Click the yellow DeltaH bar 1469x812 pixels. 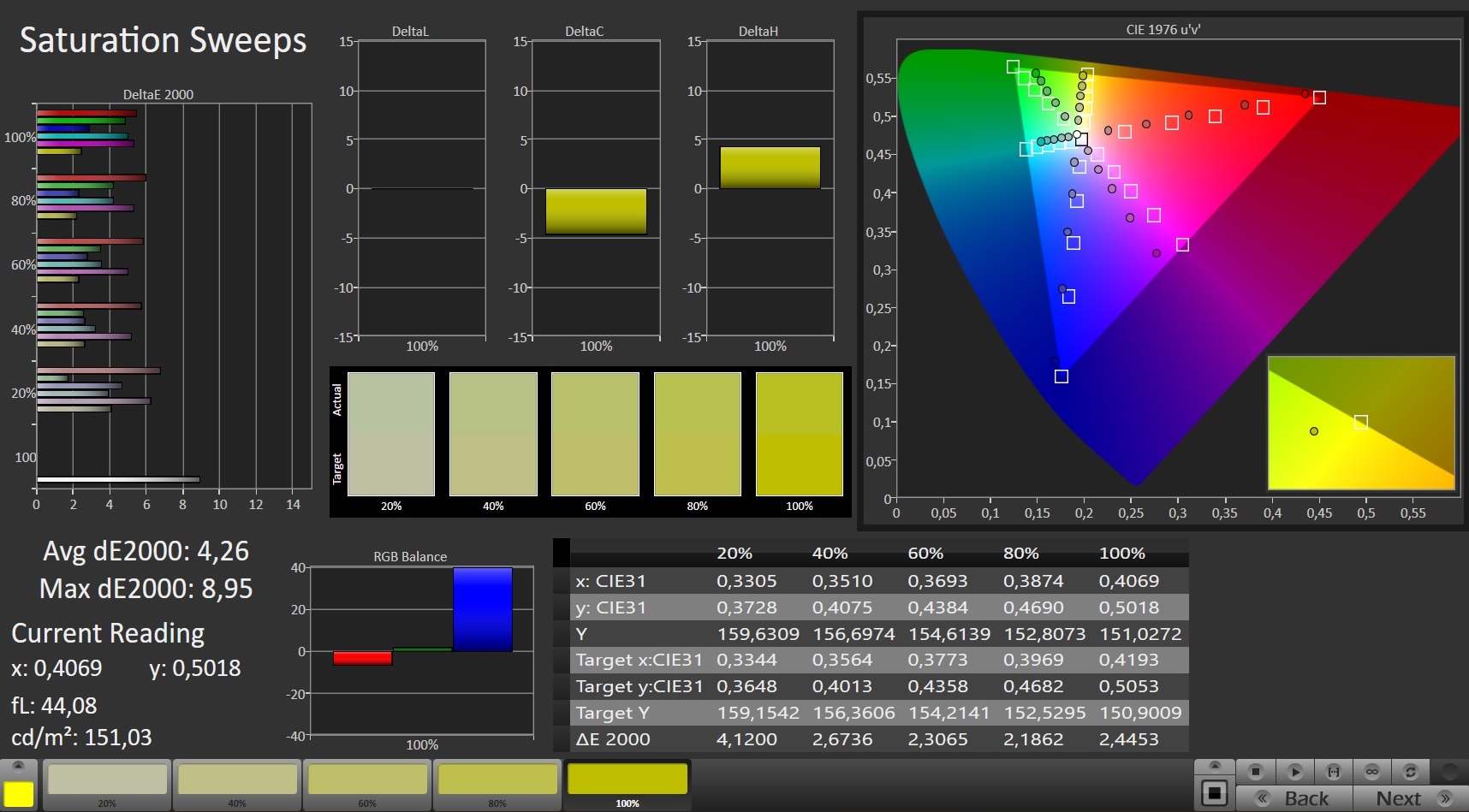770,168
